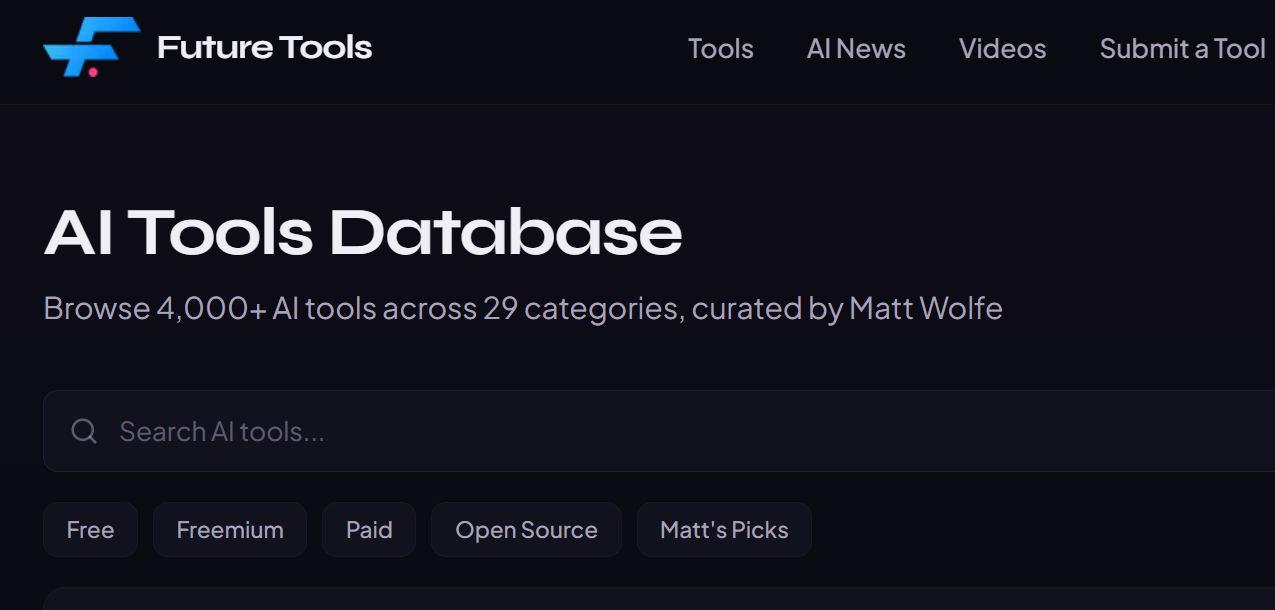Click the word "Browse" in the subtitle
The height and width of the screenshot is (610, 1275).
pos(97,308)
